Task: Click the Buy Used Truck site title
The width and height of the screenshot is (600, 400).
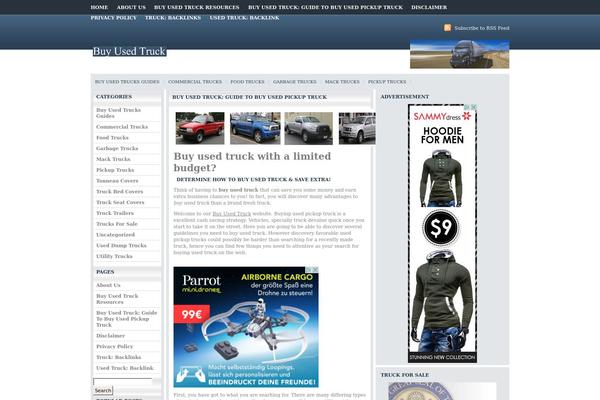Action: tap(129, 51)
